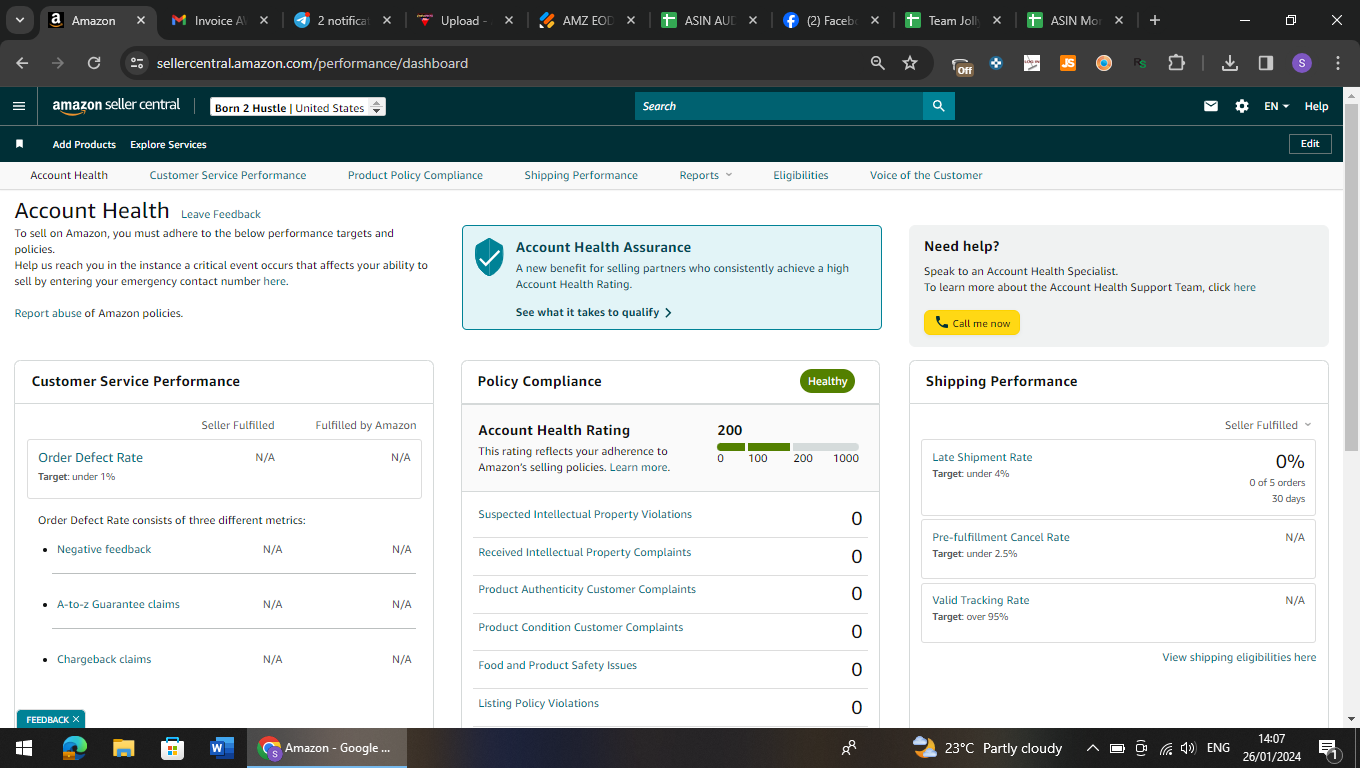Click the bookmark flag icon
1360x768 pixels.
point(19,144)
